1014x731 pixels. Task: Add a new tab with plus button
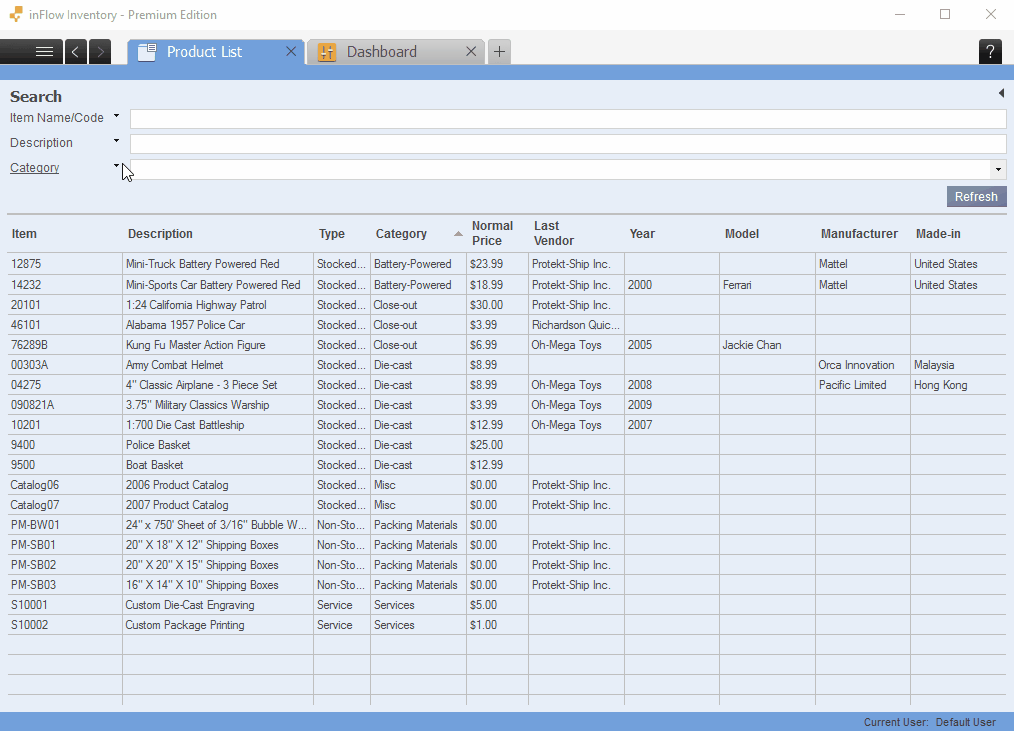[x=500, y=52]
